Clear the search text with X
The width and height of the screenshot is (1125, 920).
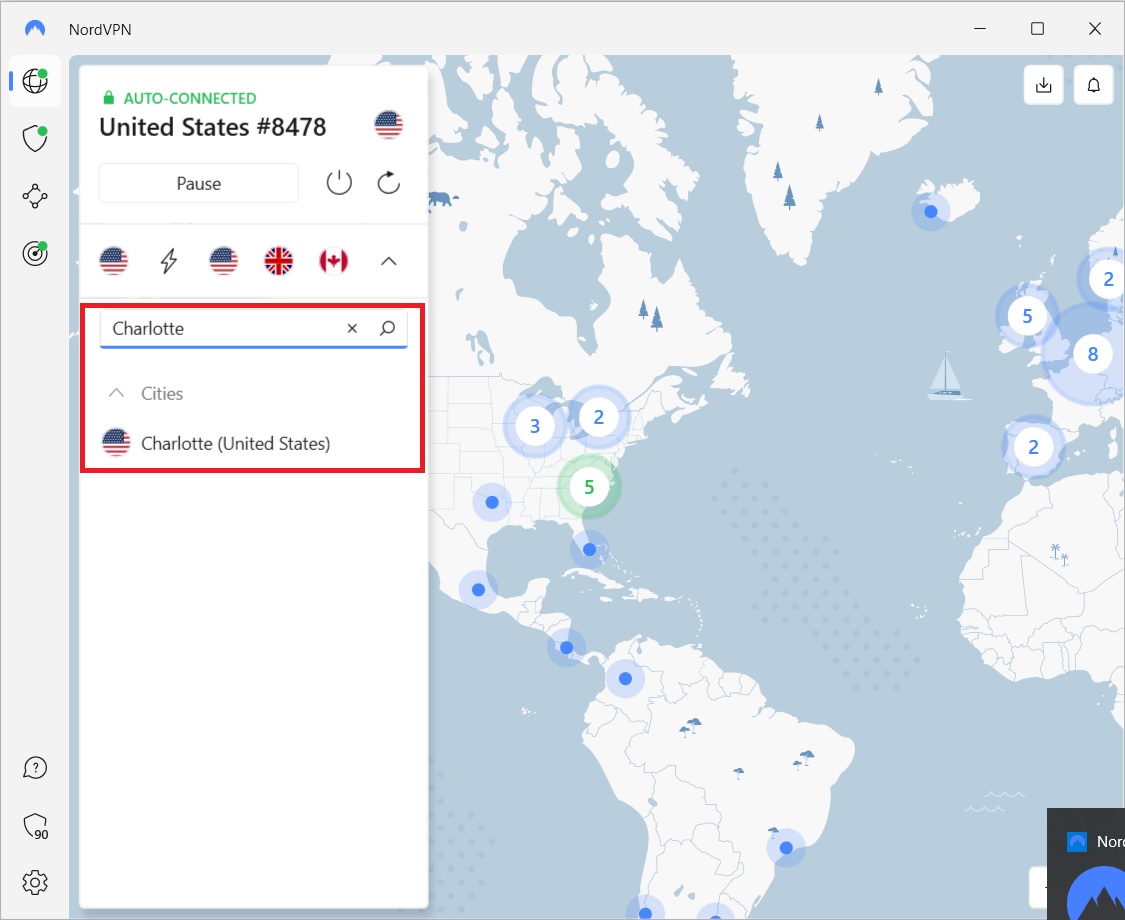click(x=352, y=328)
